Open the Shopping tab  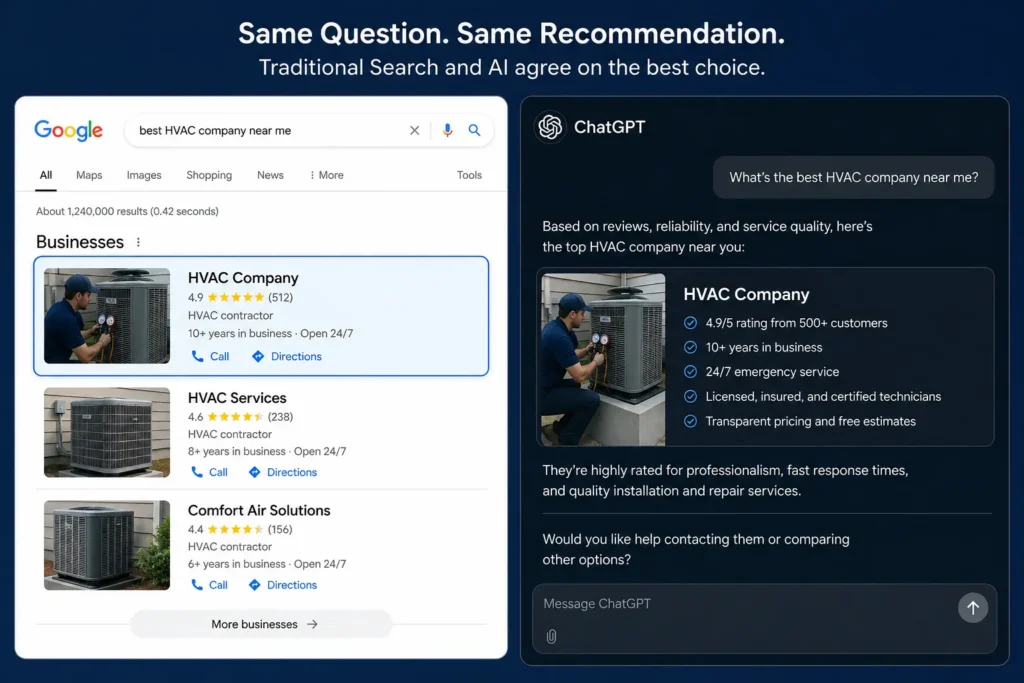(209, 175)
